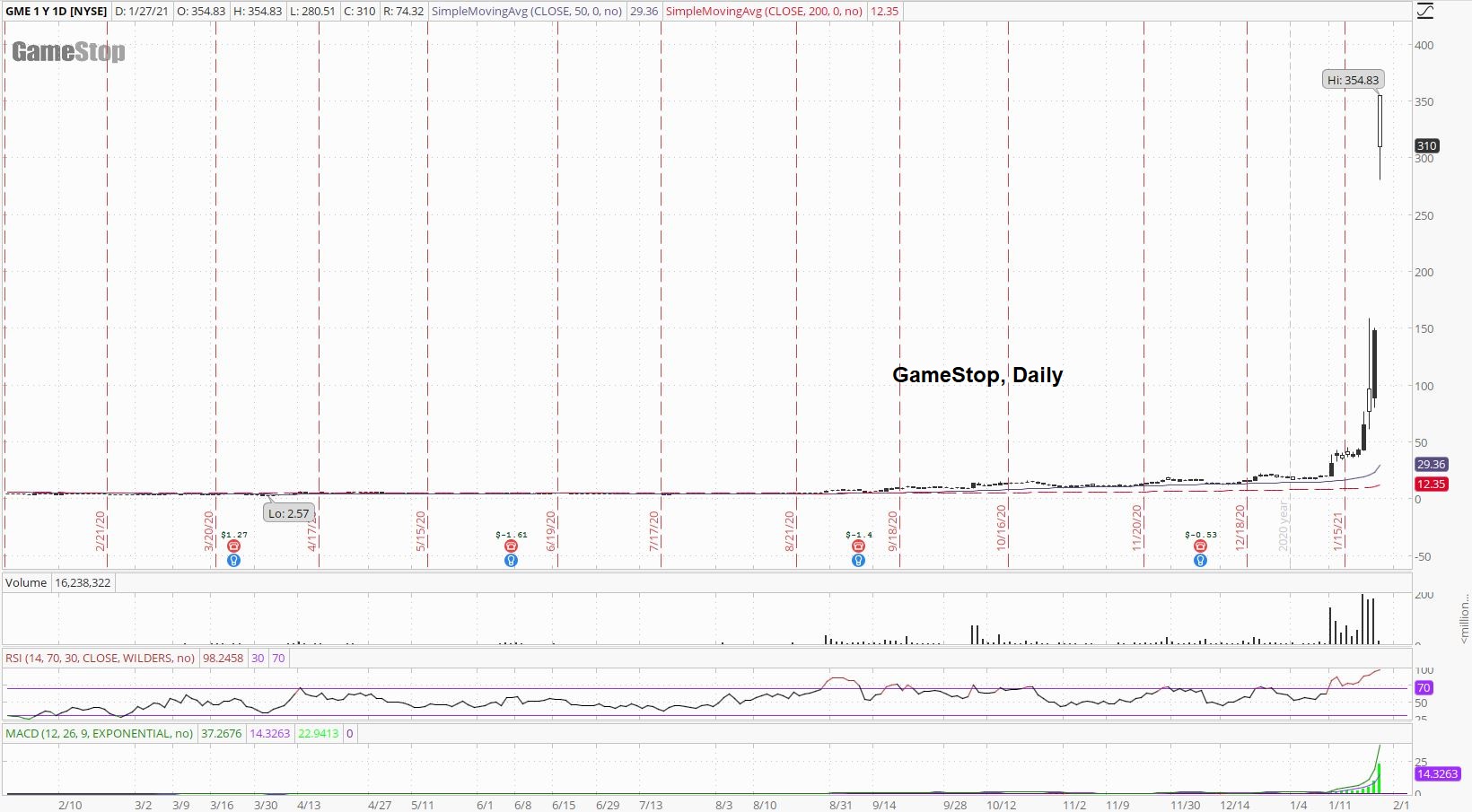Click the 6/19/20 expiration date marker
This screenshot has height=812, width=1472.
coord(551,530)
